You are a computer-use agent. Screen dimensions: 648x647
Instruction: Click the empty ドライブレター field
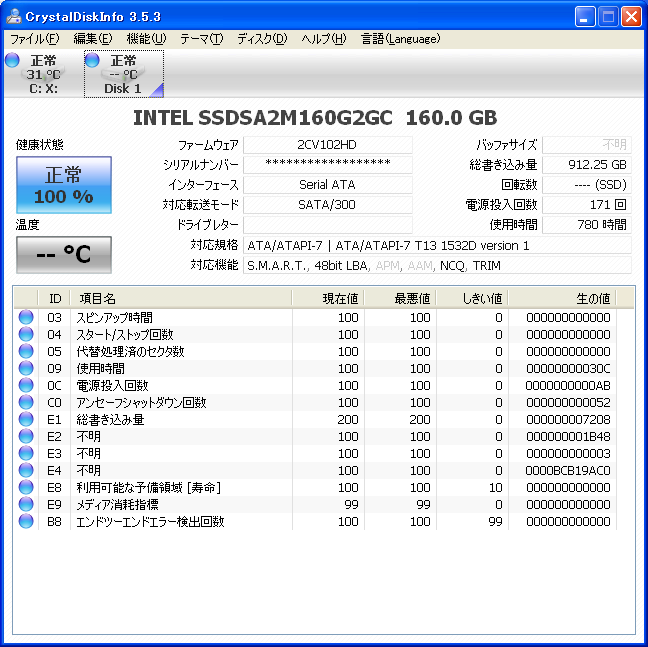pos(327,225)
